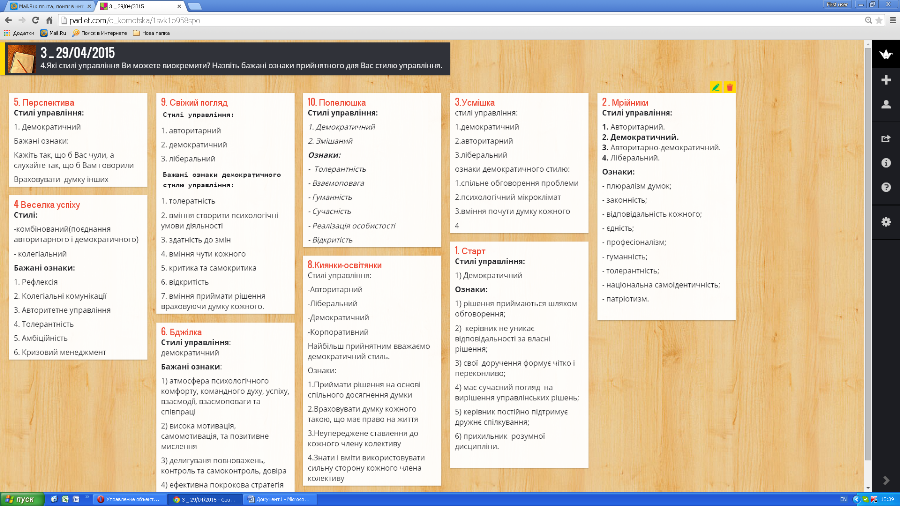The height and width of the screenshot is (506, 900).
Task: Open the Chrome menu button
Action: [x=888, y=20]
